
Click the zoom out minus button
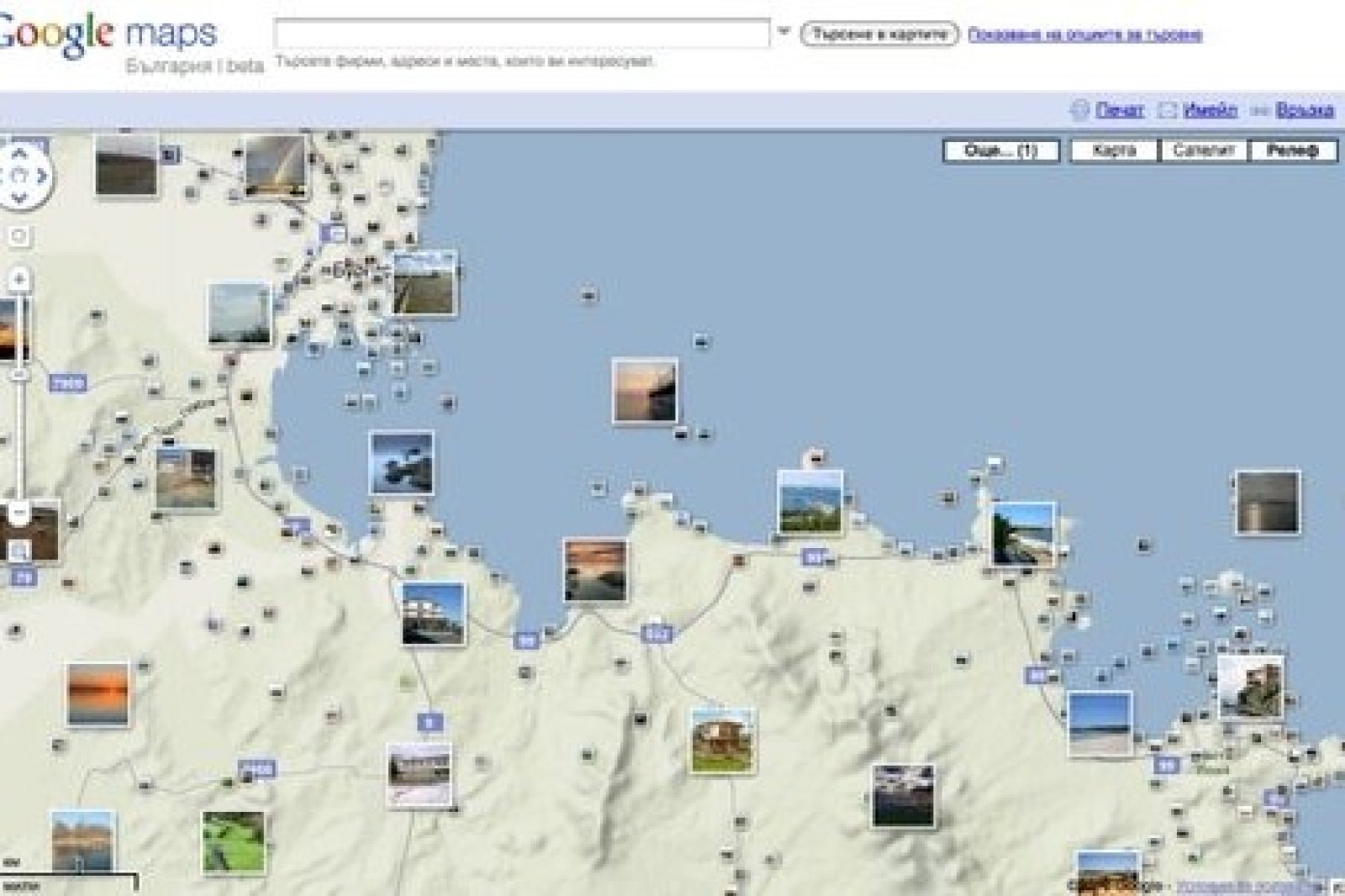click(18, 511)
